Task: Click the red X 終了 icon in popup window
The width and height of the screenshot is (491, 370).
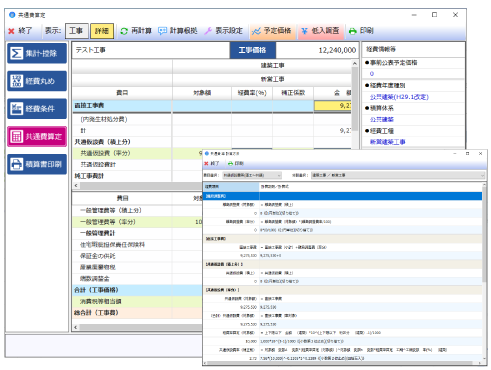Action: pos(206,163)
